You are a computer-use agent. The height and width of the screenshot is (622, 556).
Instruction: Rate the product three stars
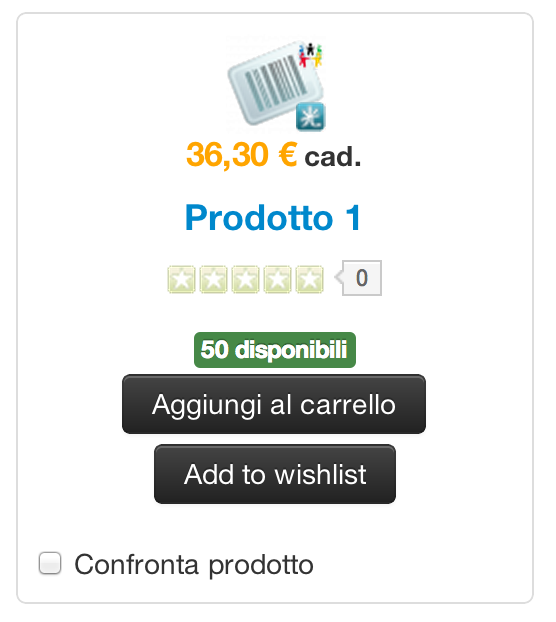tap(245, 280)
